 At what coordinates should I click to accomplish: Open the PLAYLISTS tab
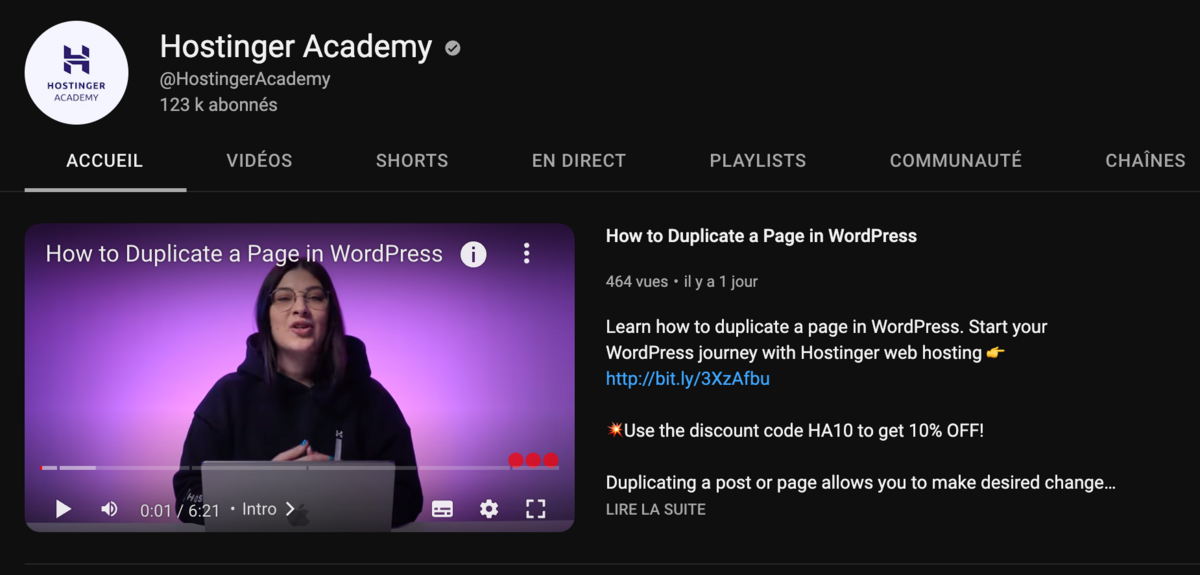[x=758, y=160]
